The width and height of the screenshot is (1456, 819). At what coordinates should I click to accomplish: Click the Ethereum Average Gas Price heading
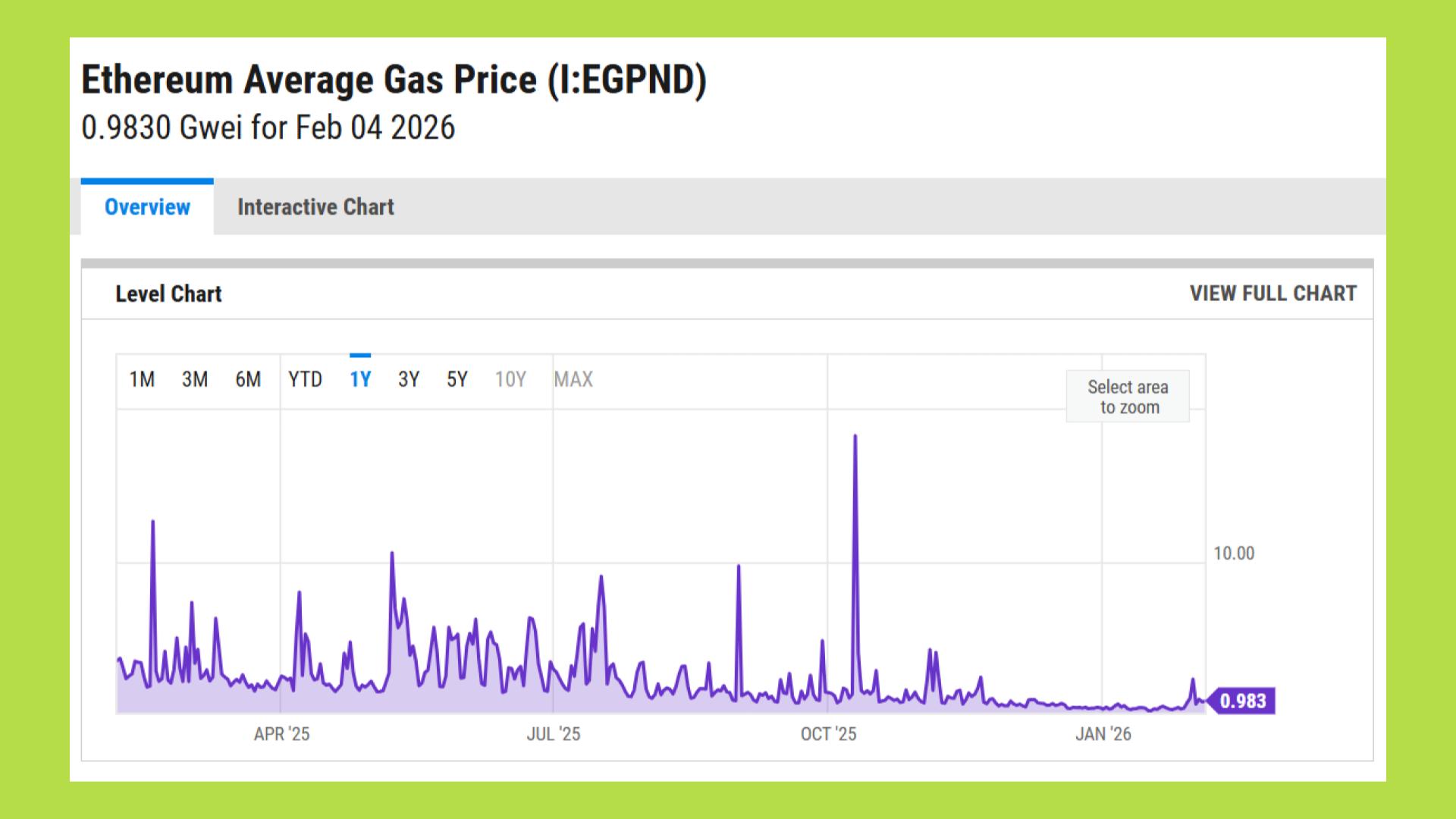click(394, 80)
